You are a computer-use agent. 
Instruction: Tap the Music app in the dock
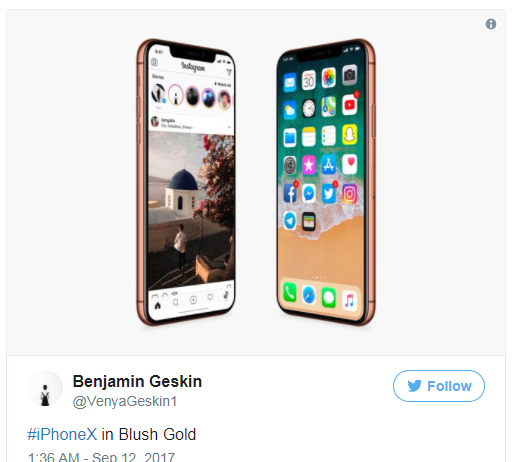click(349, 301)
